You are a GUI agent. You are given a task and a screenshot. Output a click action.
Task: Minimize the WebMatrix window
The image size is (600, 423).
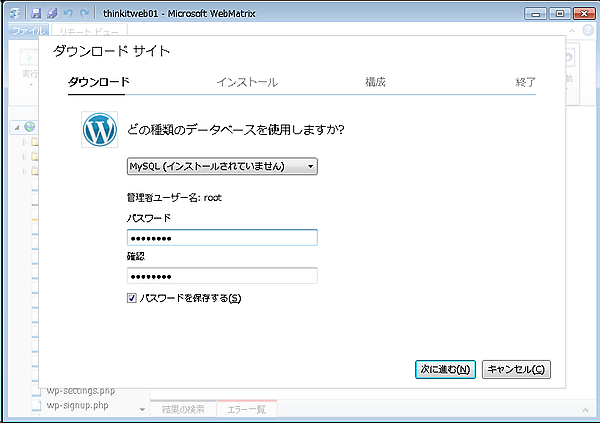tap(536, 14)
